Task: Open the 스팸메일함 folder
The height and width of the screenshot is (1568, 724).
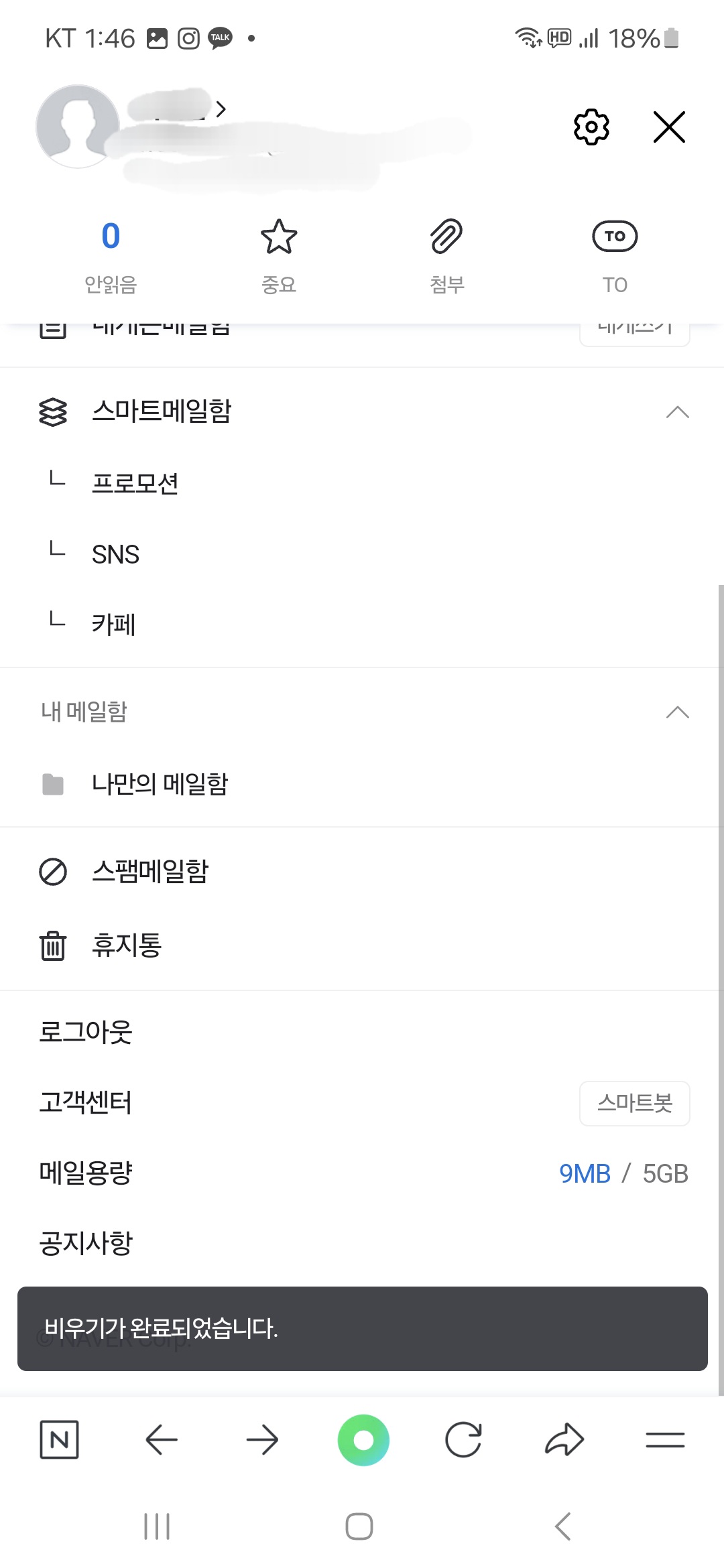Action: (150, 872)
